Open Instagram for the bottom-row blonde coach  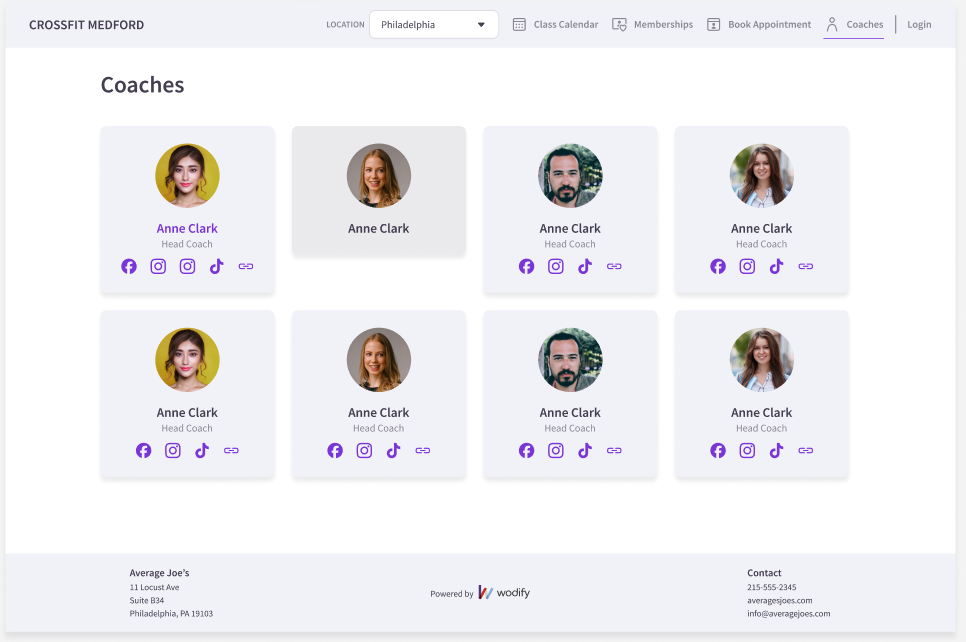pyautogui.click(x=364, y=450)
